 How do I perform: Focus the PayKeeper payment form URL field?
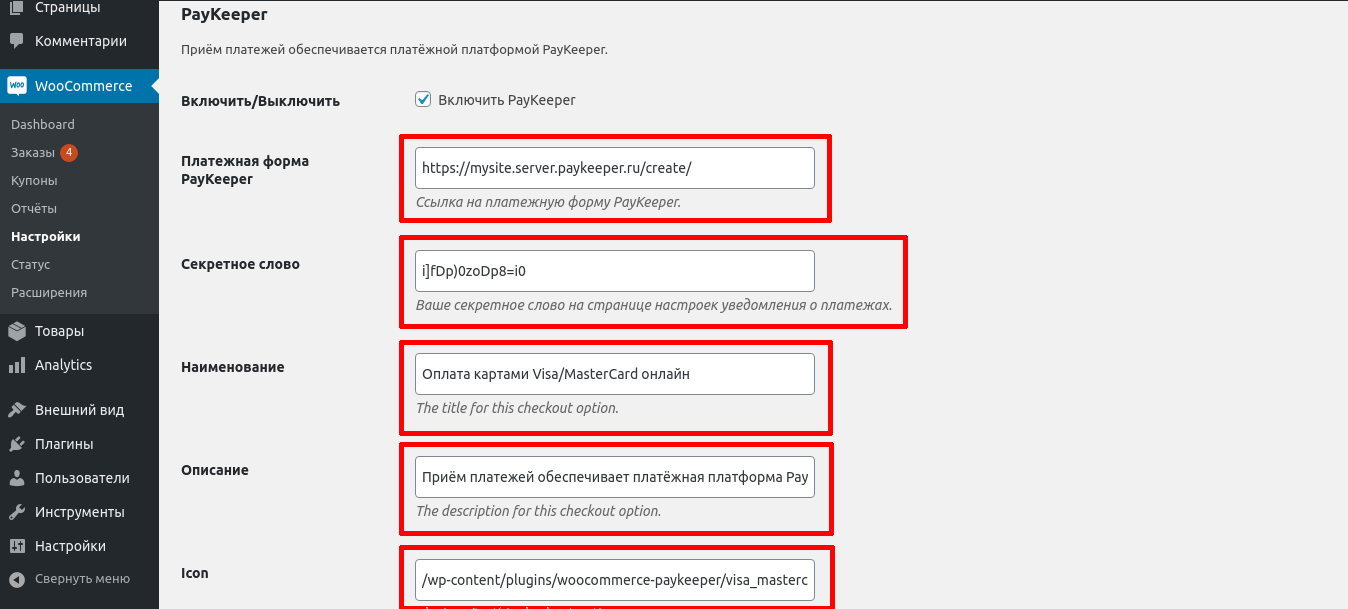614,168
